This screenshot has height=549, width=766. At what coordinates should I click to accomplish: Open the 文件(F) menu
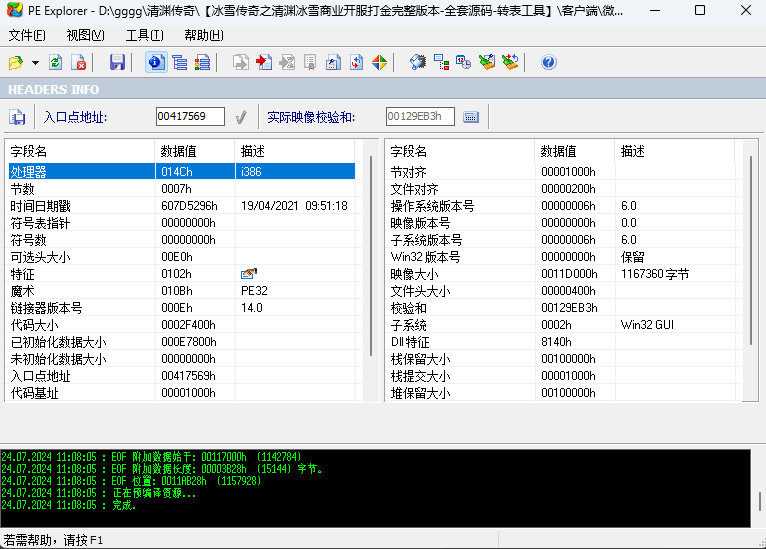(x=27, y=36)
